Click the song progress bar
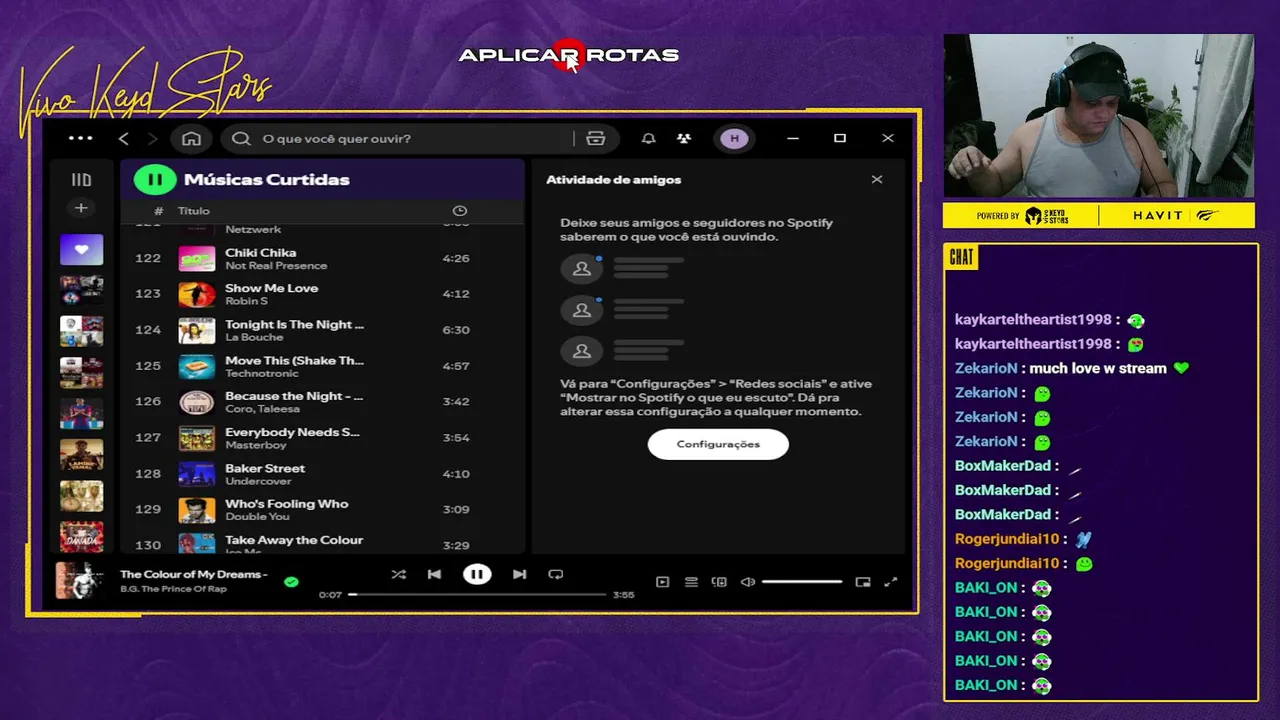1280x720 pixels. pos(477,595)
